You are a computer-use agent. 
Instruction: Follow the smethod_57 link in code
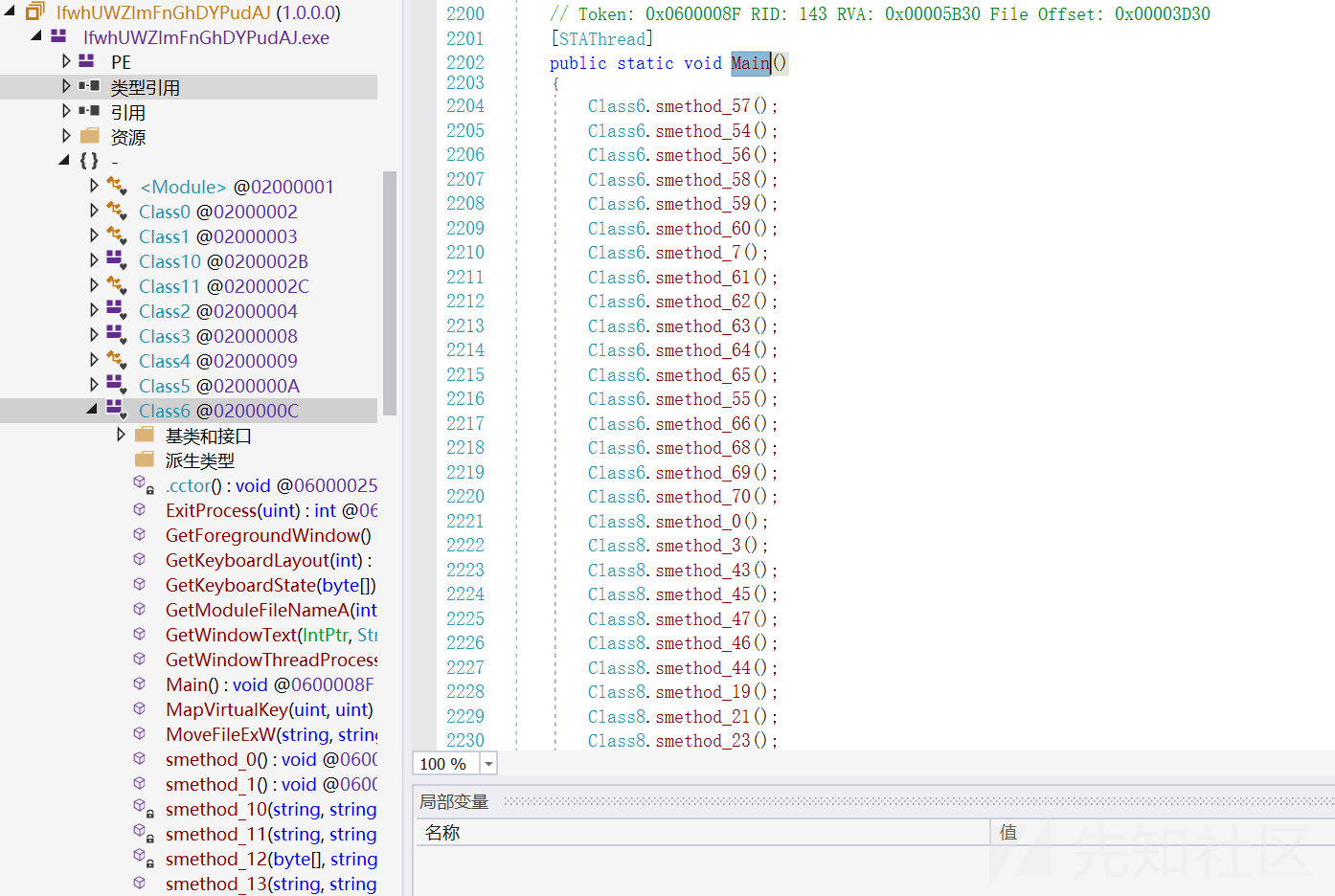pos(703,106)
